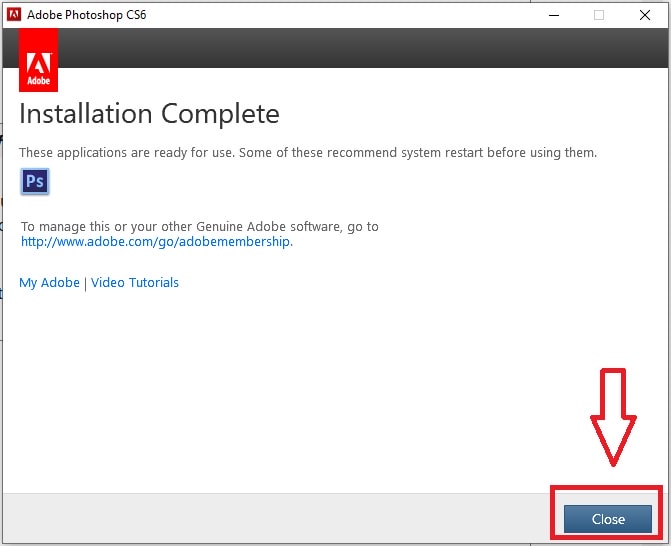Viewport: 671px width, 546px height.
Task: Close the installer window with X
Action: click(644, 15)
